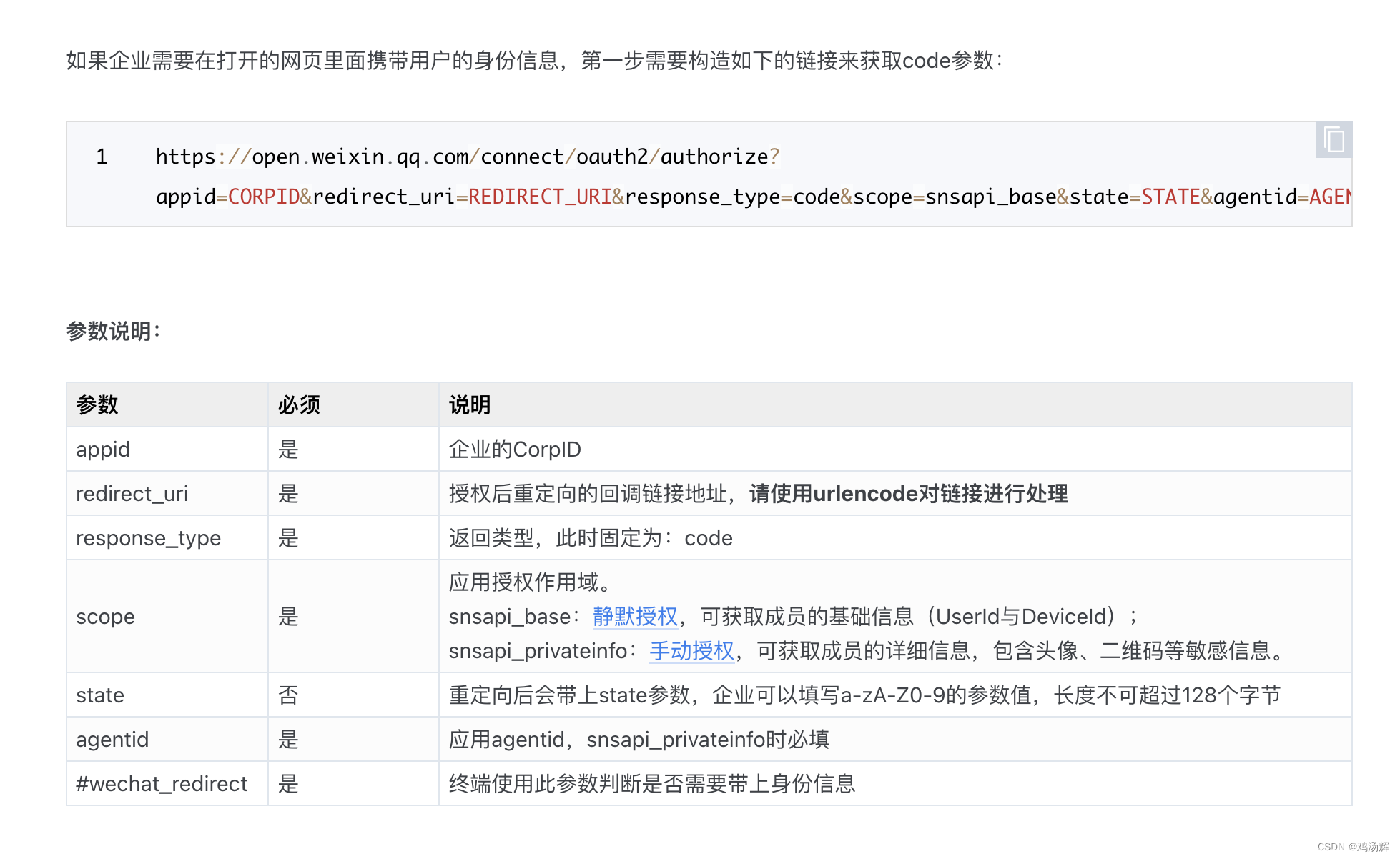Image resolution: width=1400 pixels, height=859 pixels.
Task: Click the 说明 column header
Action: tap(470, 405)
